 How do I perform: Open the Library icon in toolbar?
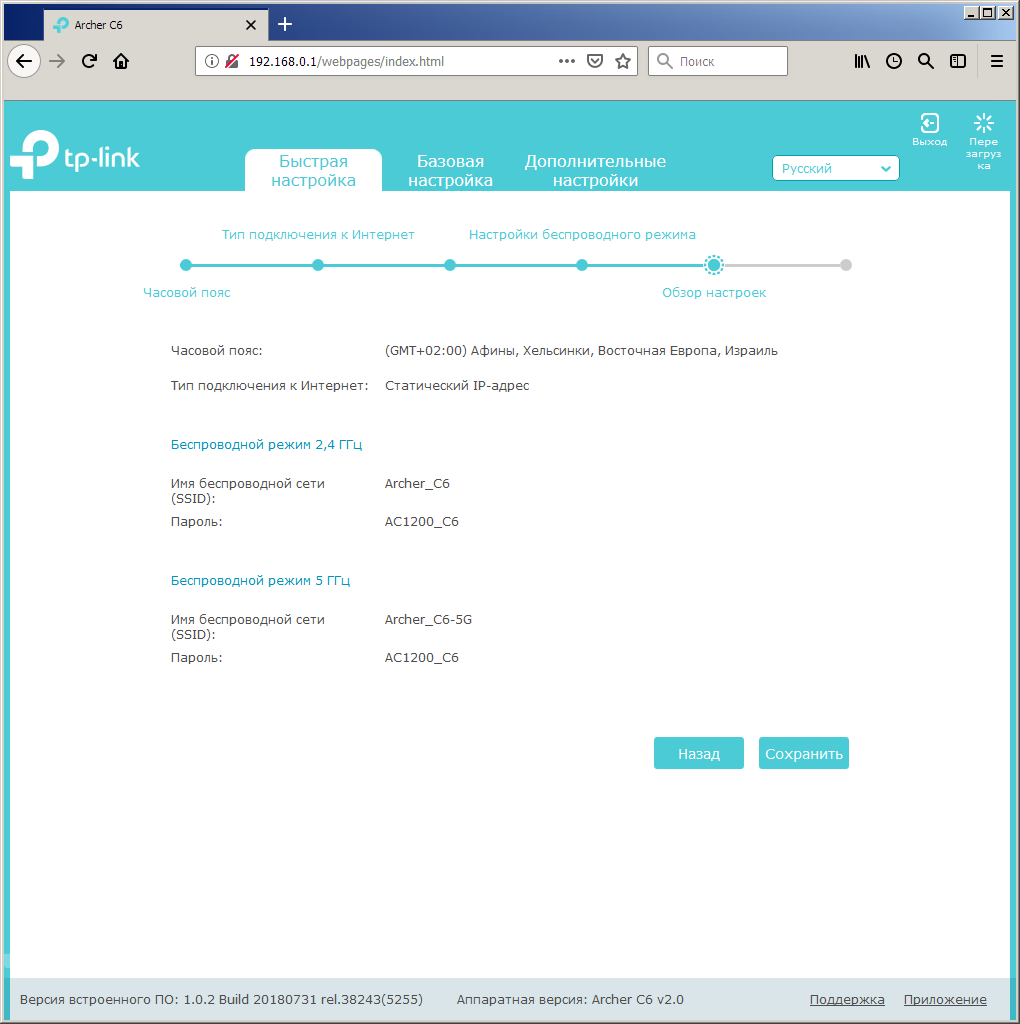click(862, 61)
